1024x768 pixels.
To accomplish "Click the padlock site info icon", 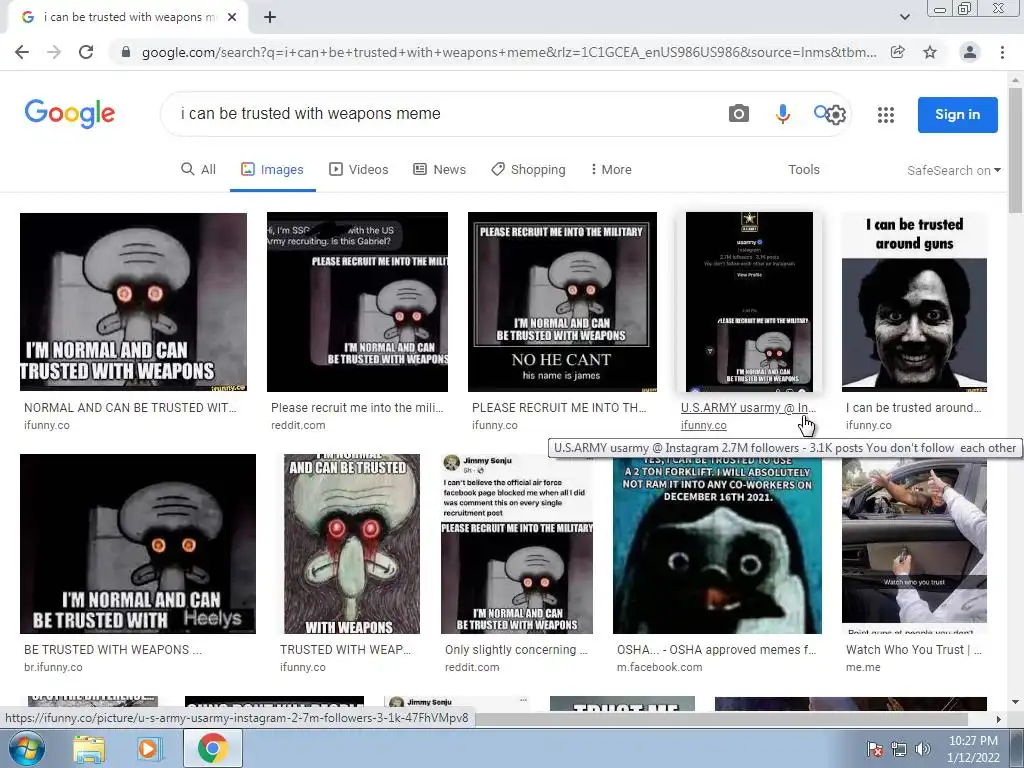I will (x=126, y=52).
